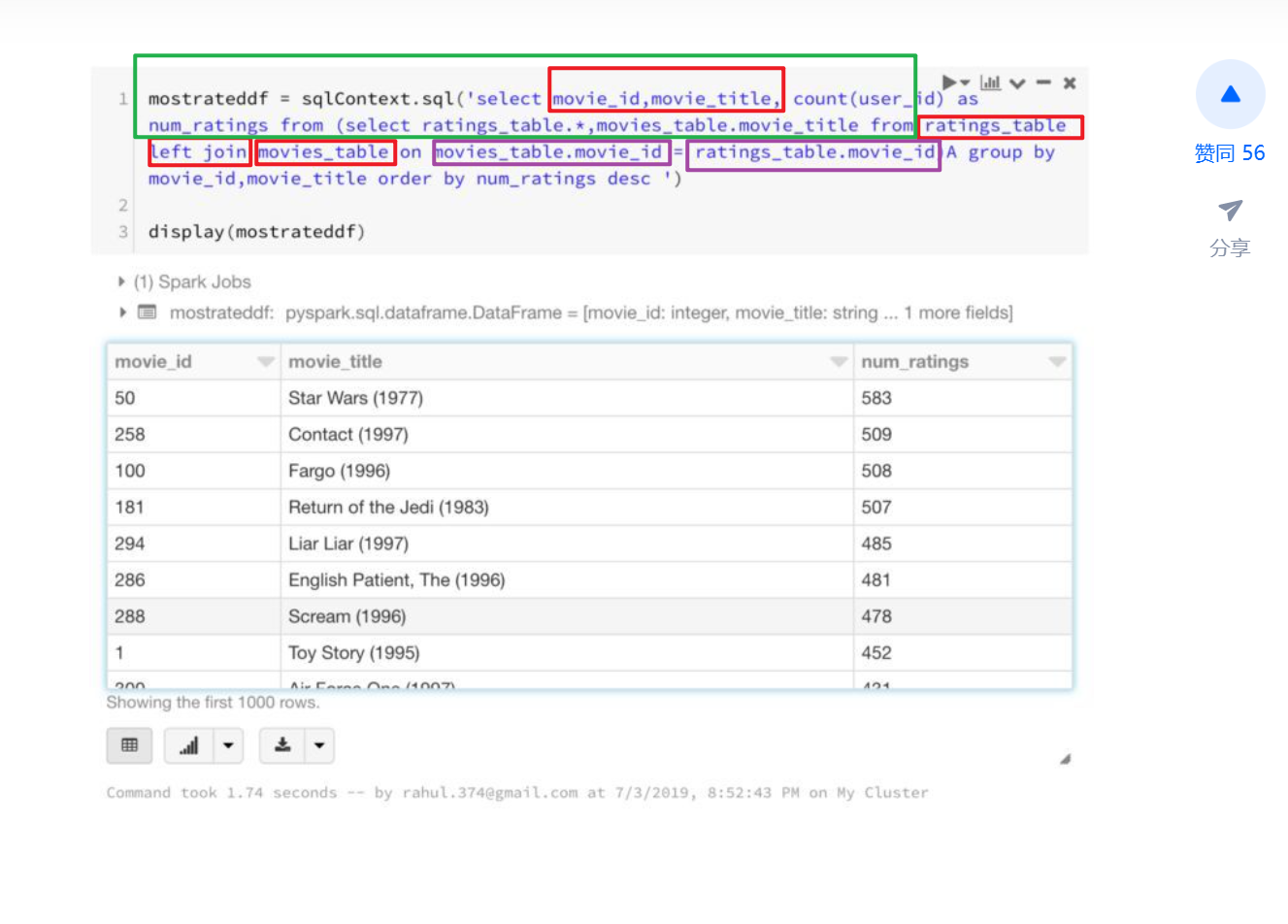Select the Fargo (1996) cell
This screenshot has width=1288, height=924.
tap(567, 471)
